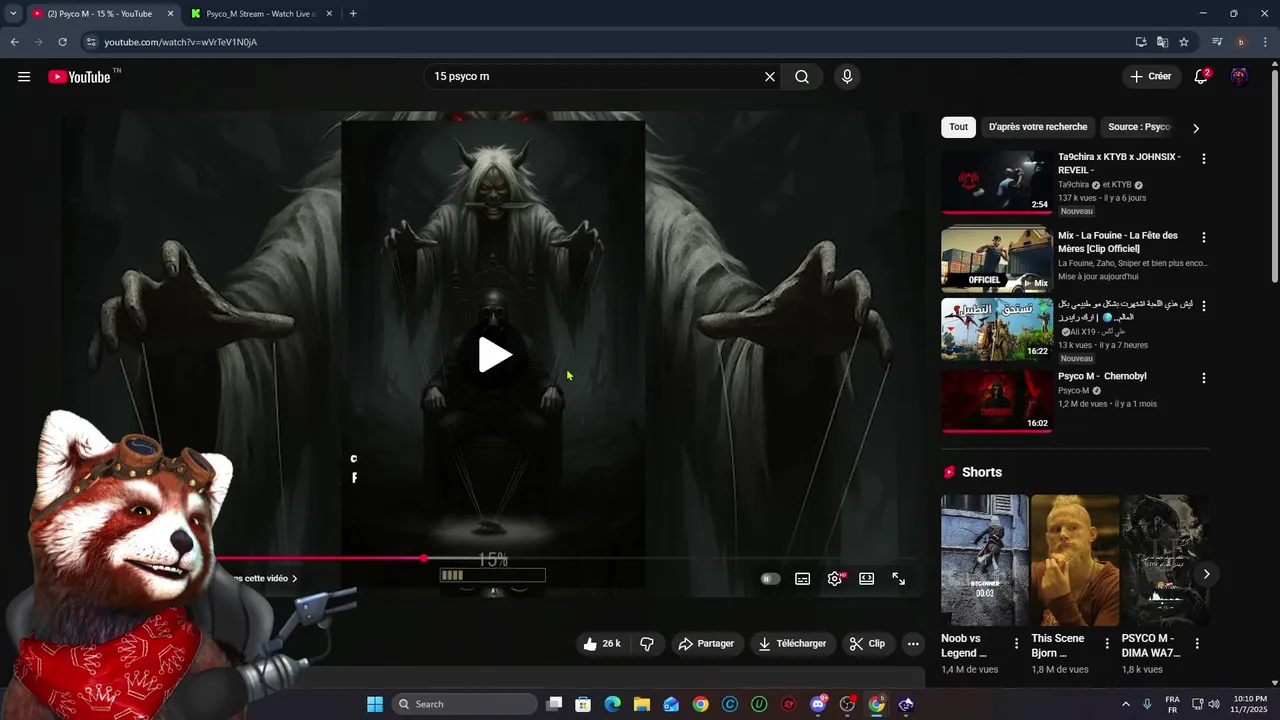Open options for Noob vs Legend short
Viewport: 1280px width, 720px height.
tap(1017, 644)
